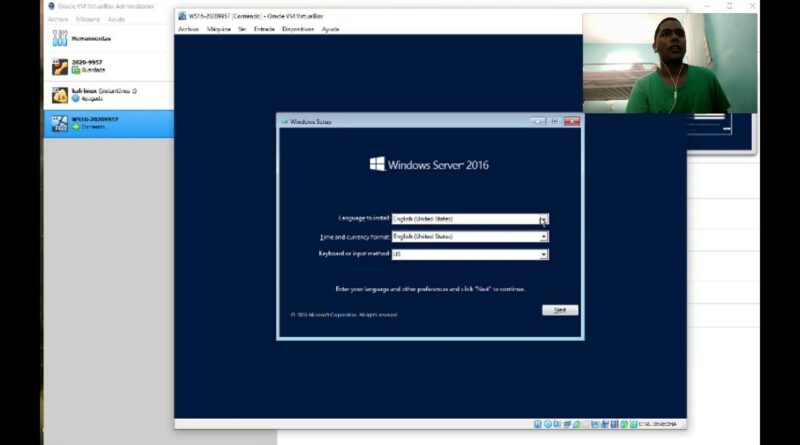Open Entrada menu in VM window
The height and width of the screenshot is (445, 800).
point(264,29)
